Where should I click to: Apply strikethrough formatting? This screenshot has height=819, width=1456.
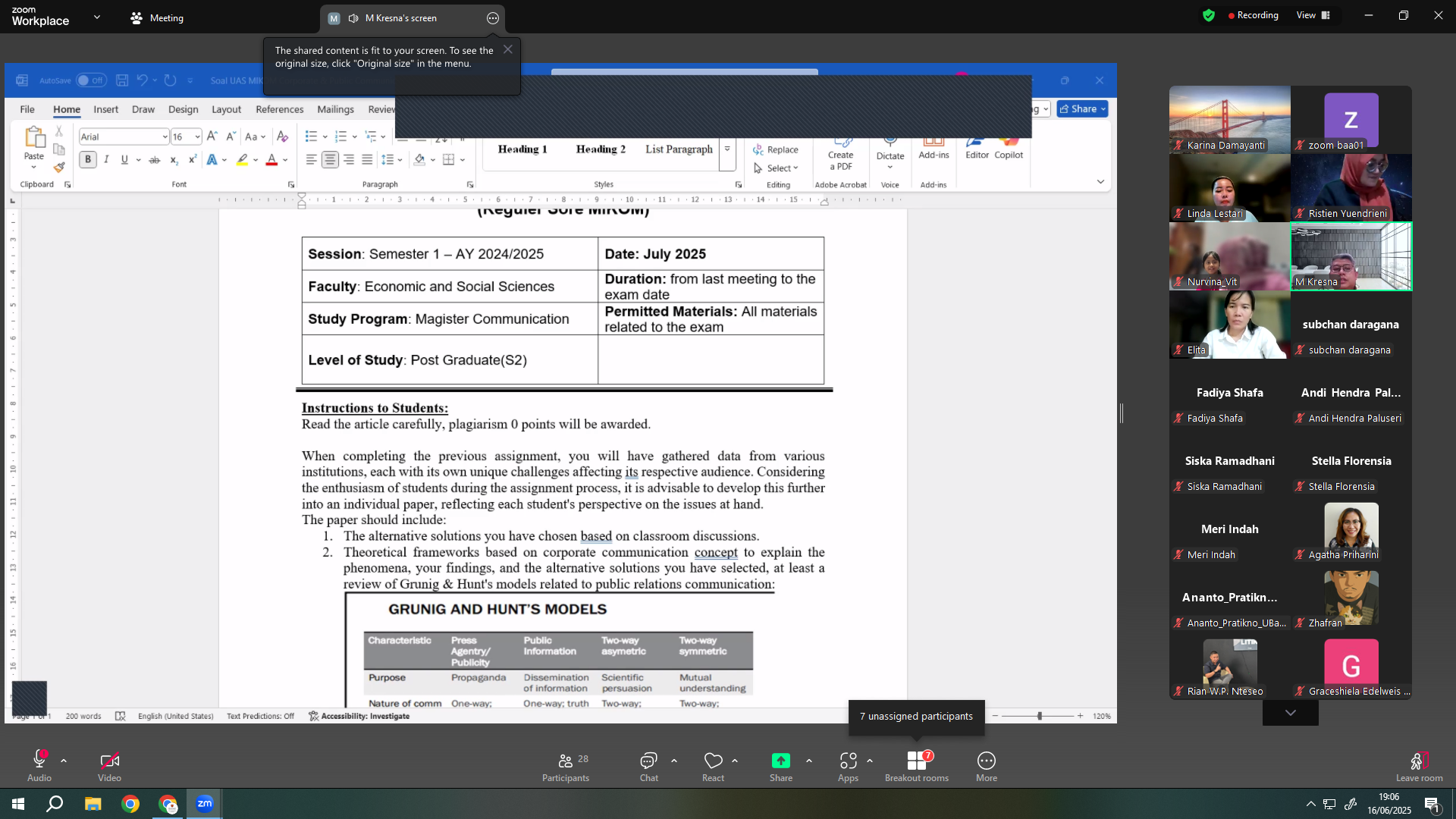(x=155, y=160)
